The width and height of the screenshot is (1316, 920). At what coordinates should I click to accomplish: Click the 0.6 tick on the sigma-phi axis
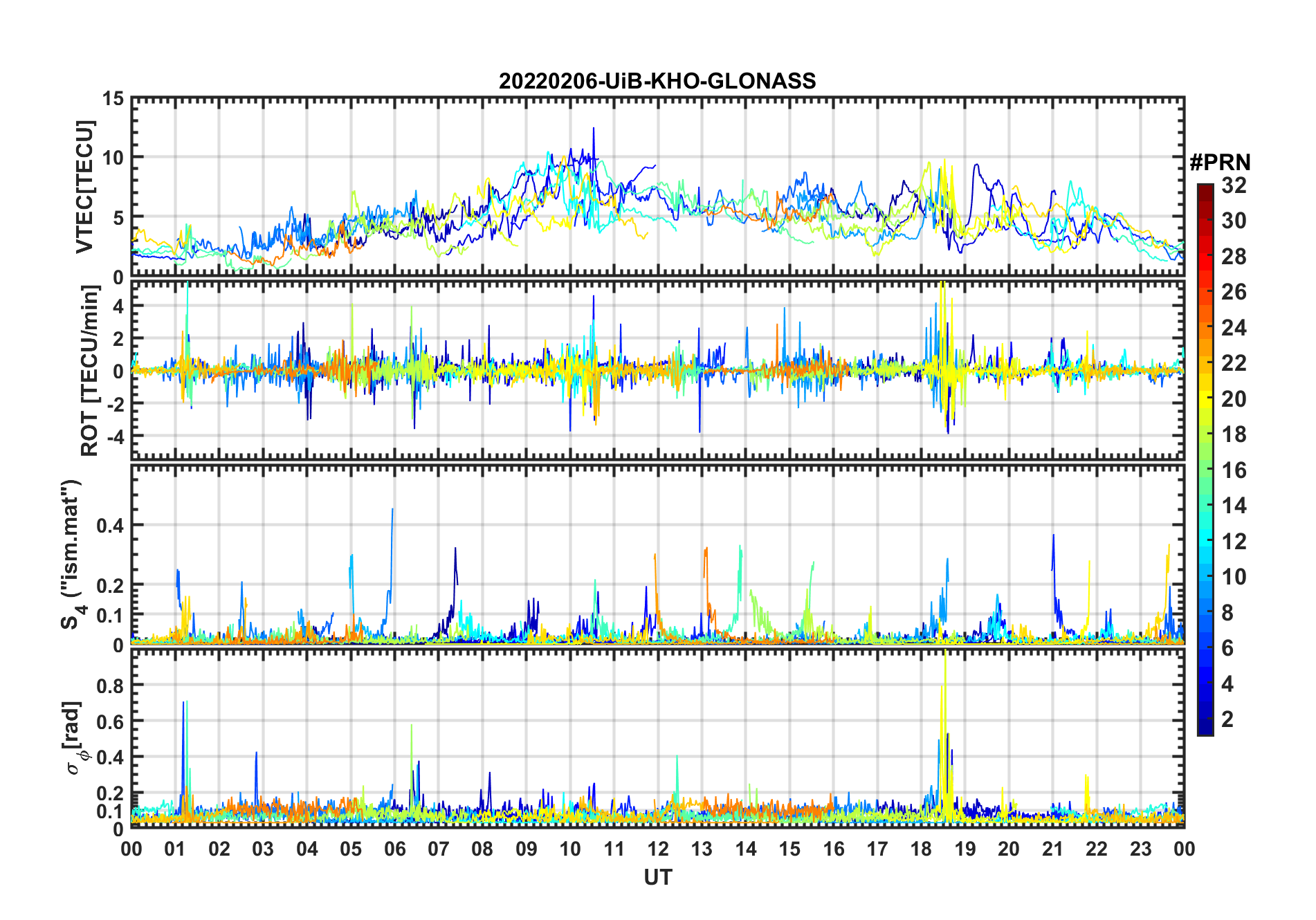point(111,721)
